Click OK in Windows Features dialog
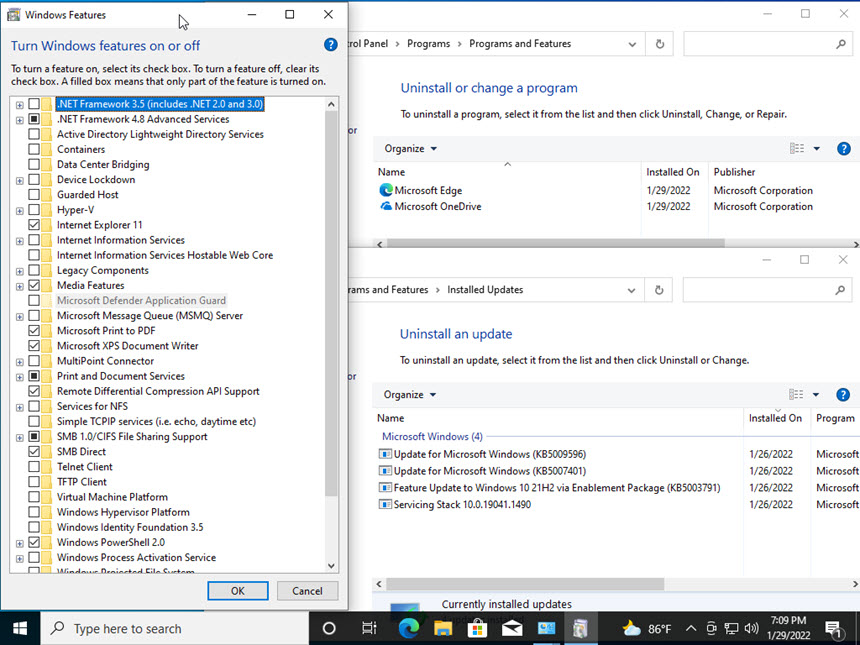Viewport: 860px width, 645px height. pyautogui.click(x=238, y=591)
